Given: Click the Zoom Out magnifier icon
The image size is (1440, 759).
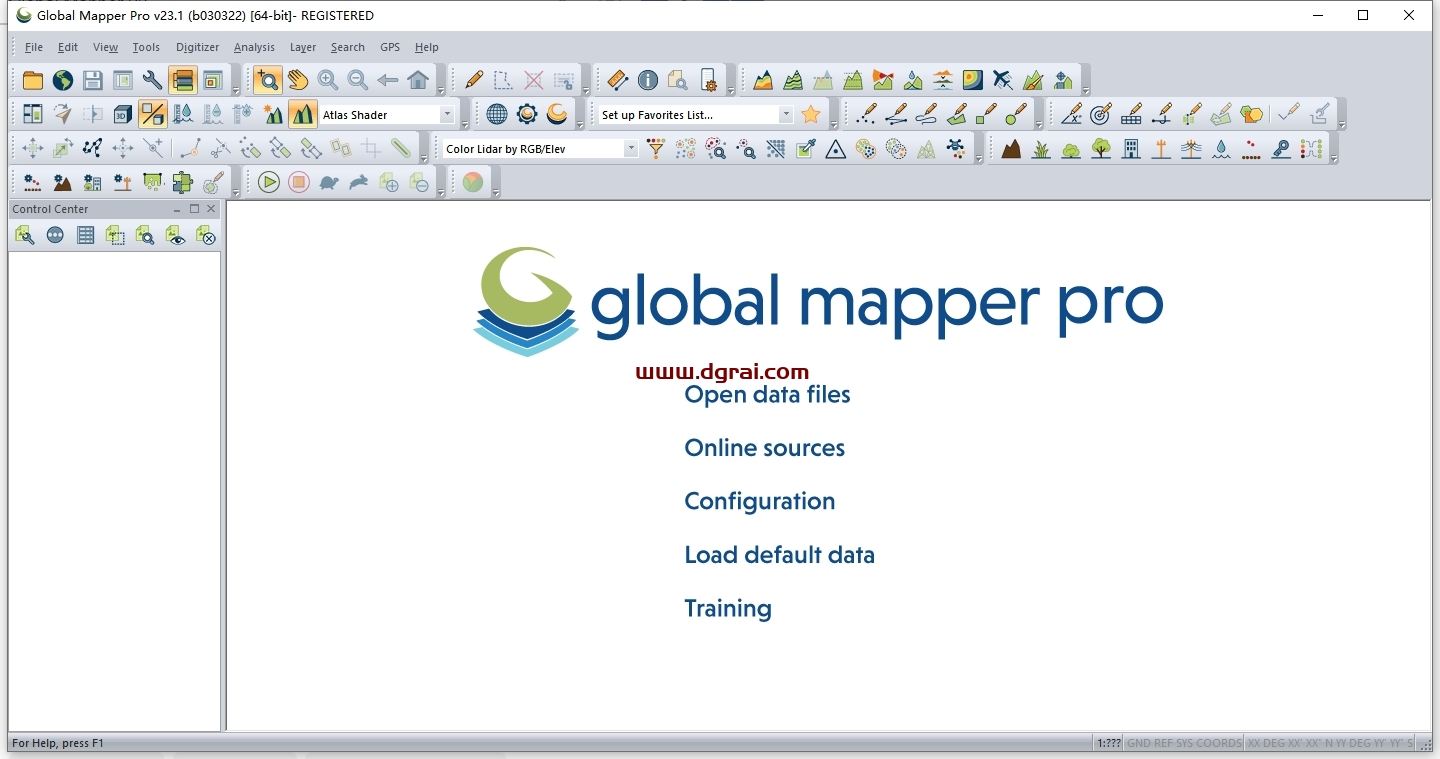Looking at the screenshot, I should click(358, 81).
